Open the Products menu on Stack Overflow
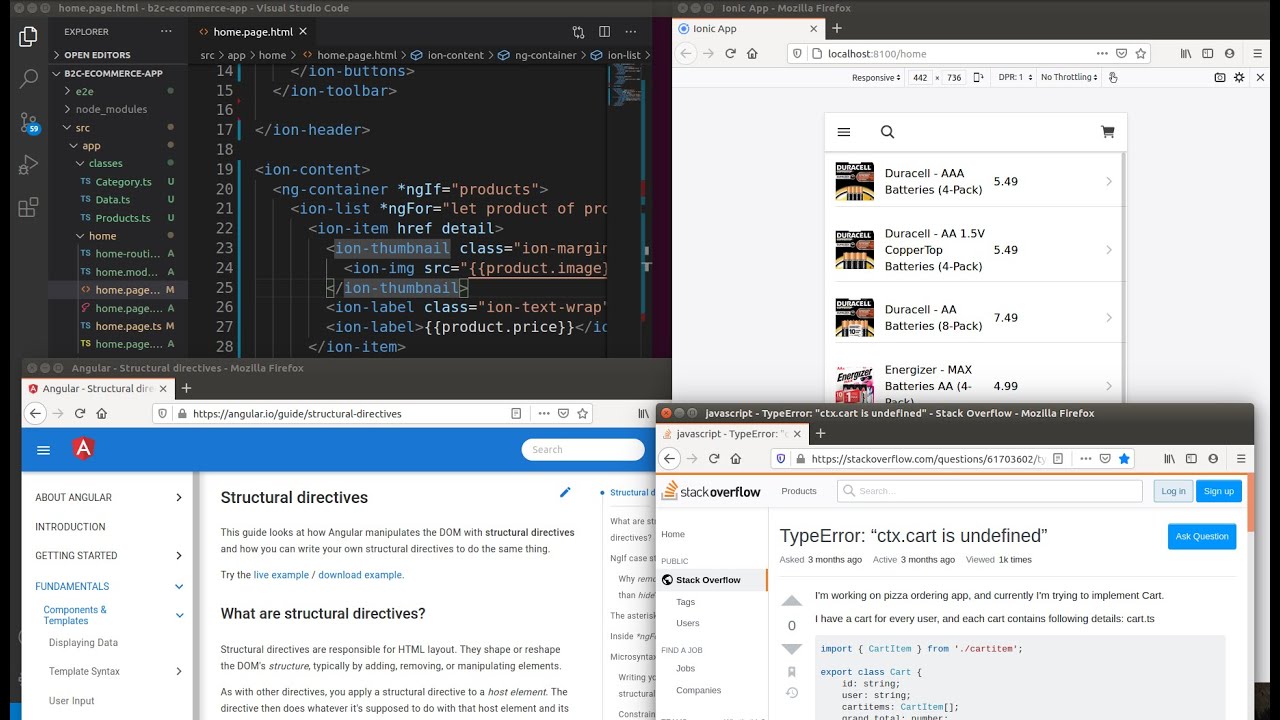Viewport: 1280px width, 720px height. coord(799,491)
